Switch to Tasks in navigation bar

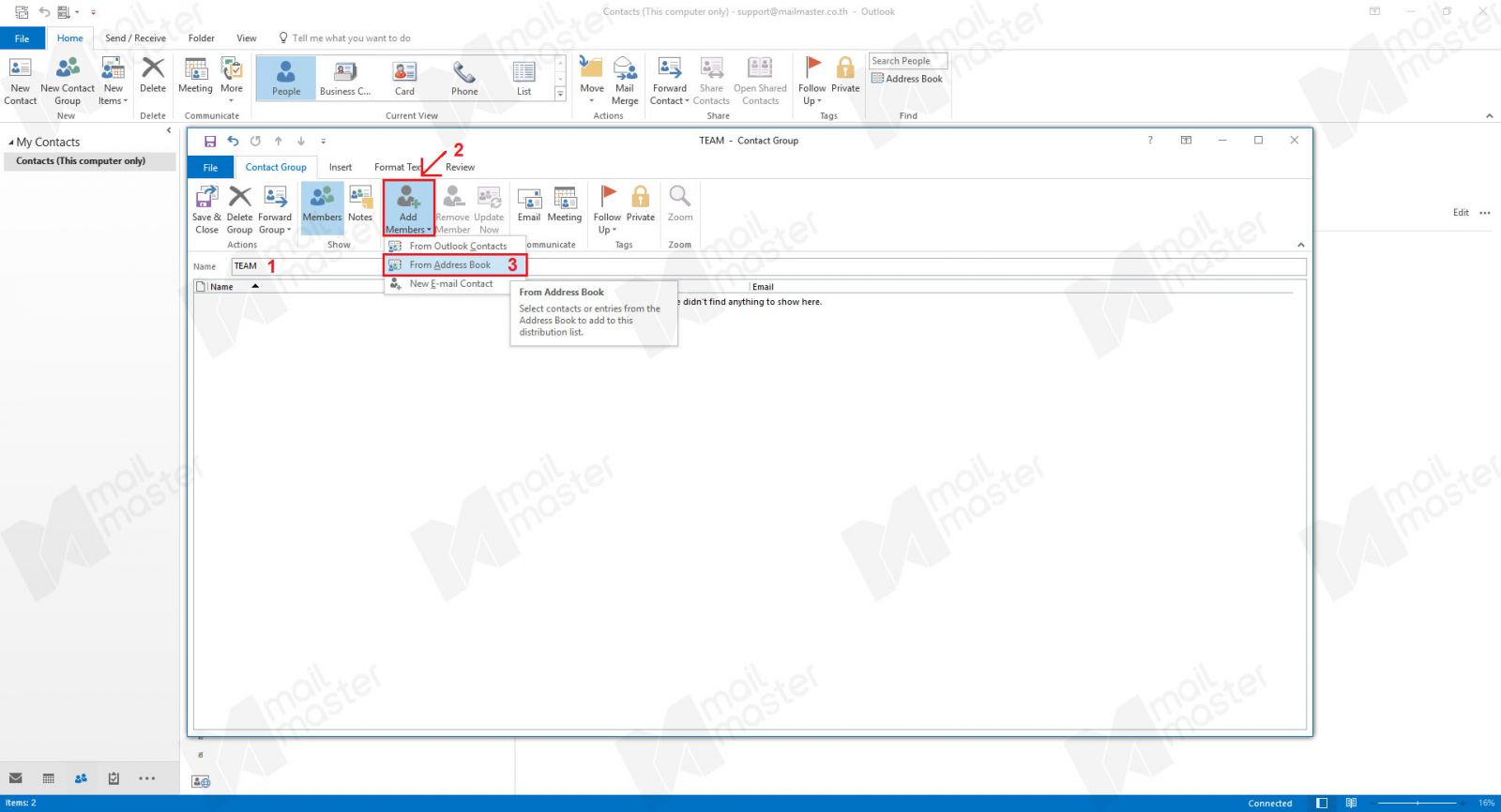(114, 778)
